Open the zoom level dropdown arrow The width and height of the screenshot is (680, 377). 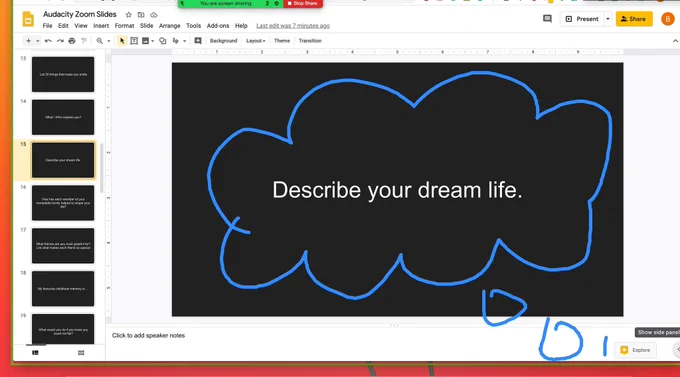coord(108,41)
